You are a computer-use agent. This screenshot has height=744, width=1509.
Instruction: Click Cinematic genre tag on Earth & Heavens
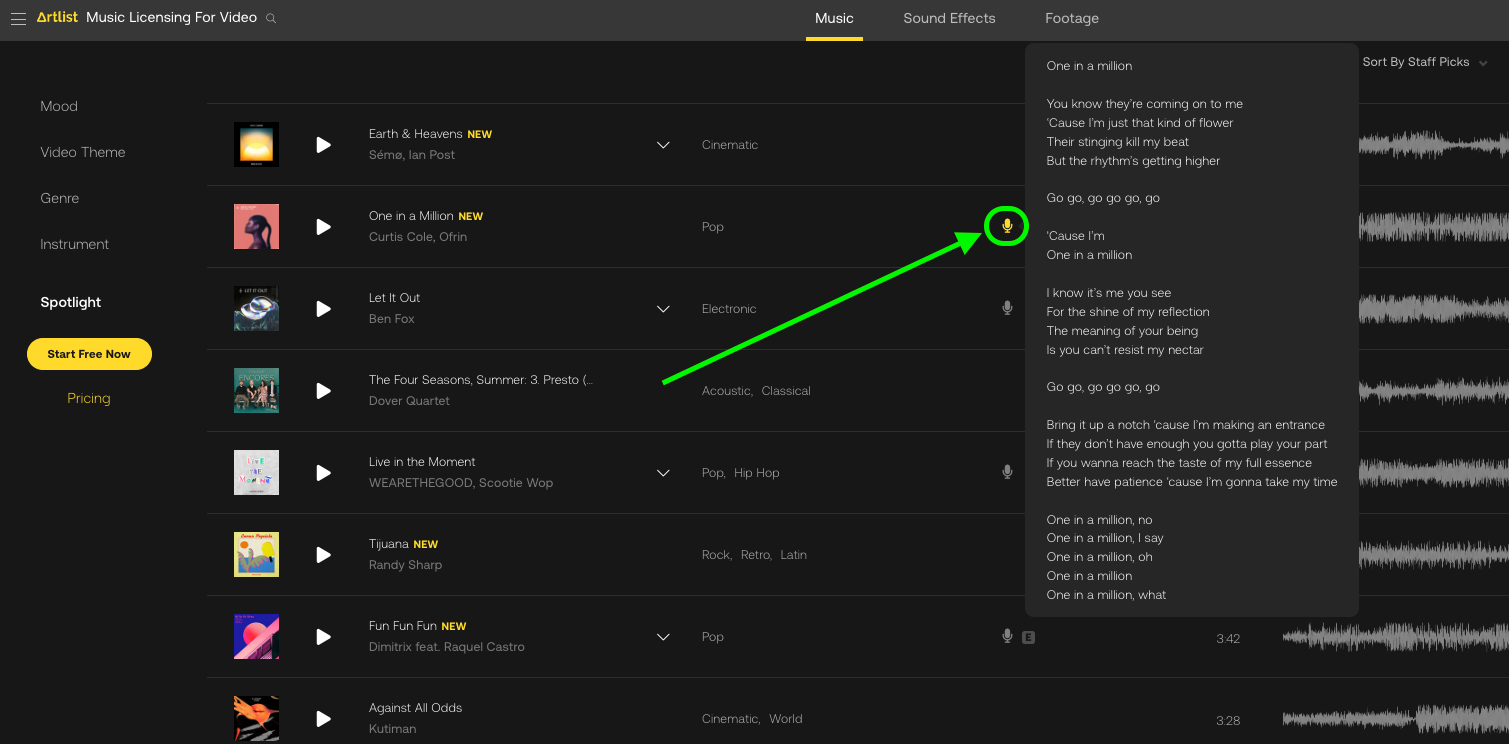[730, 145]
